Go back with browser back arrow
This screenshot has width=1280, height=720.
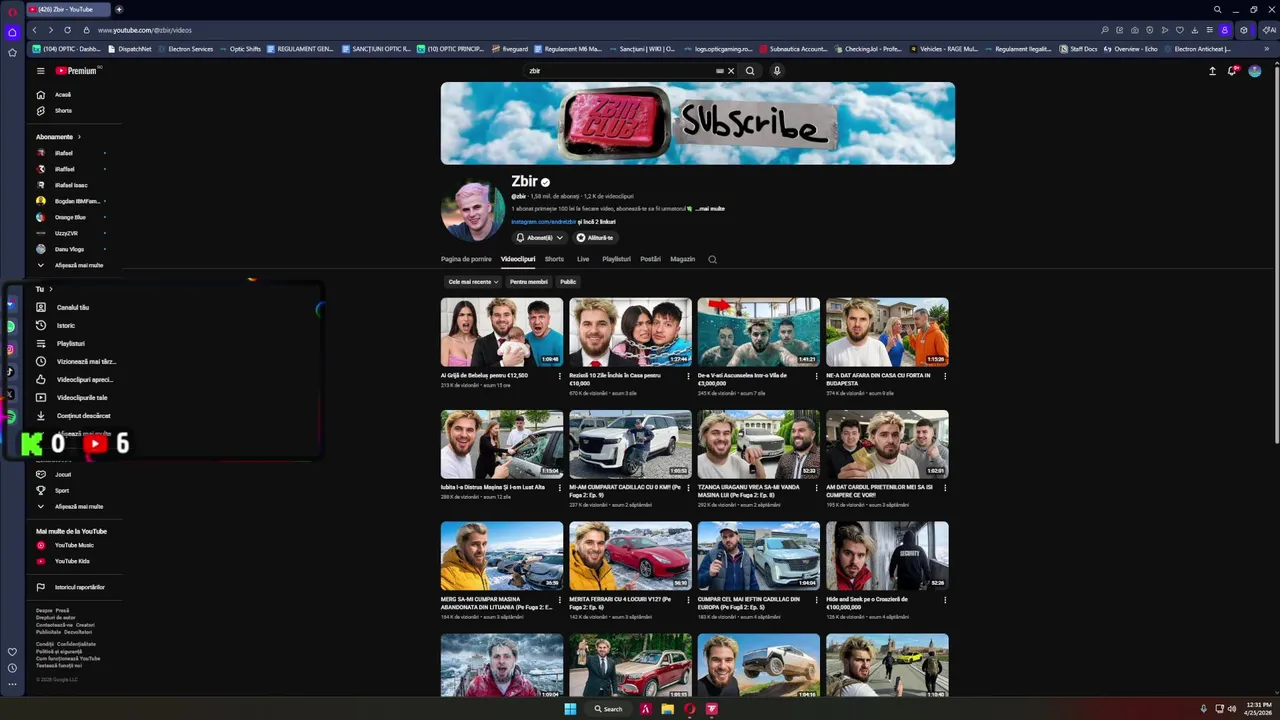coord(35,30)
